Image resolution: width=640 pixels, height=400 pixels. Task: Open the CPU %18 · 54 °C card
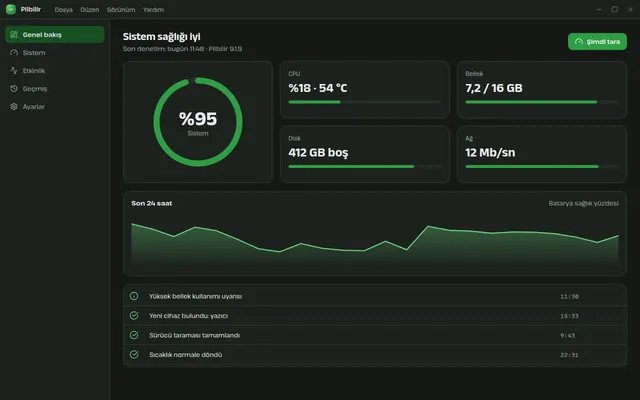pos(365,90)
